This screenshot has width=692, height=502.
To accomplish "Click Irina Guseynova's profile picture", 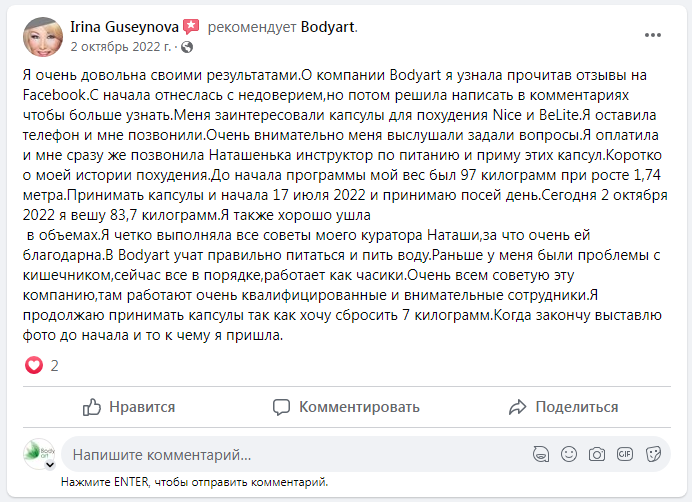I will 41,36.
